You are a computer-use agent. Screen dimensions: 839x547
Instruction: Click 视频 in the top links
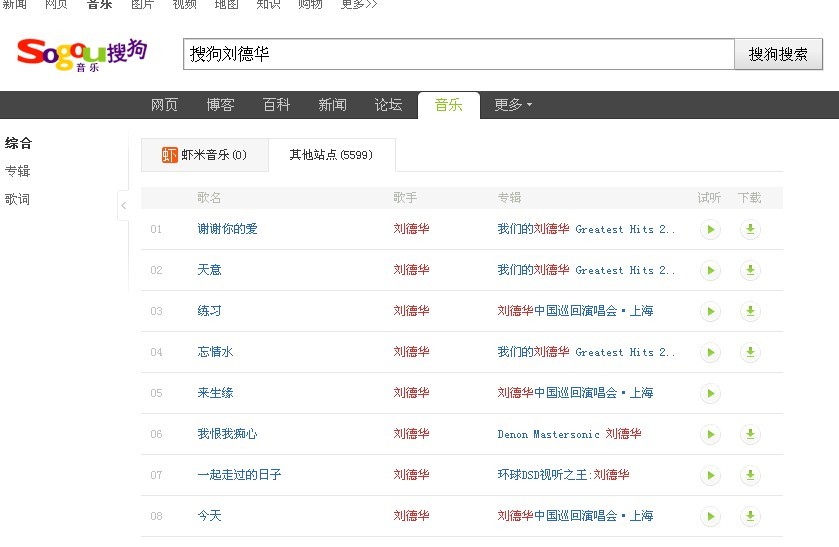pyautogui.click(x=185, y=4)
